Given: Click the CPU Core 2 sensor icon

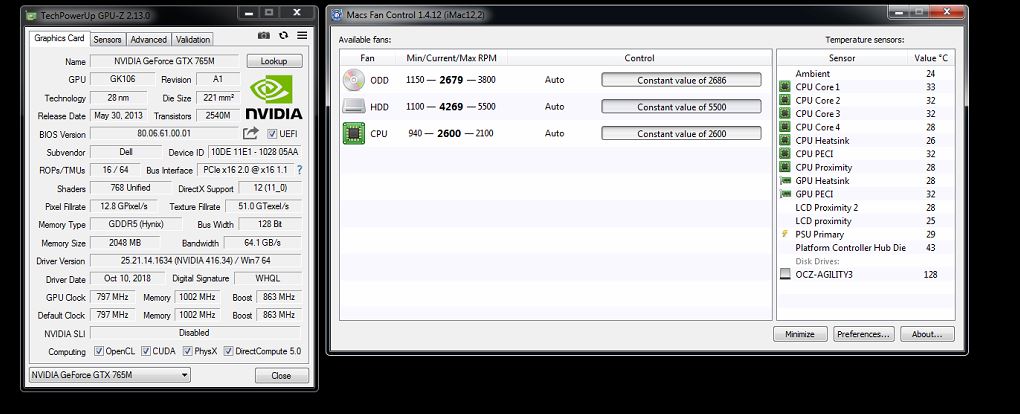Looking at the screenshot, I should point(785,100).
